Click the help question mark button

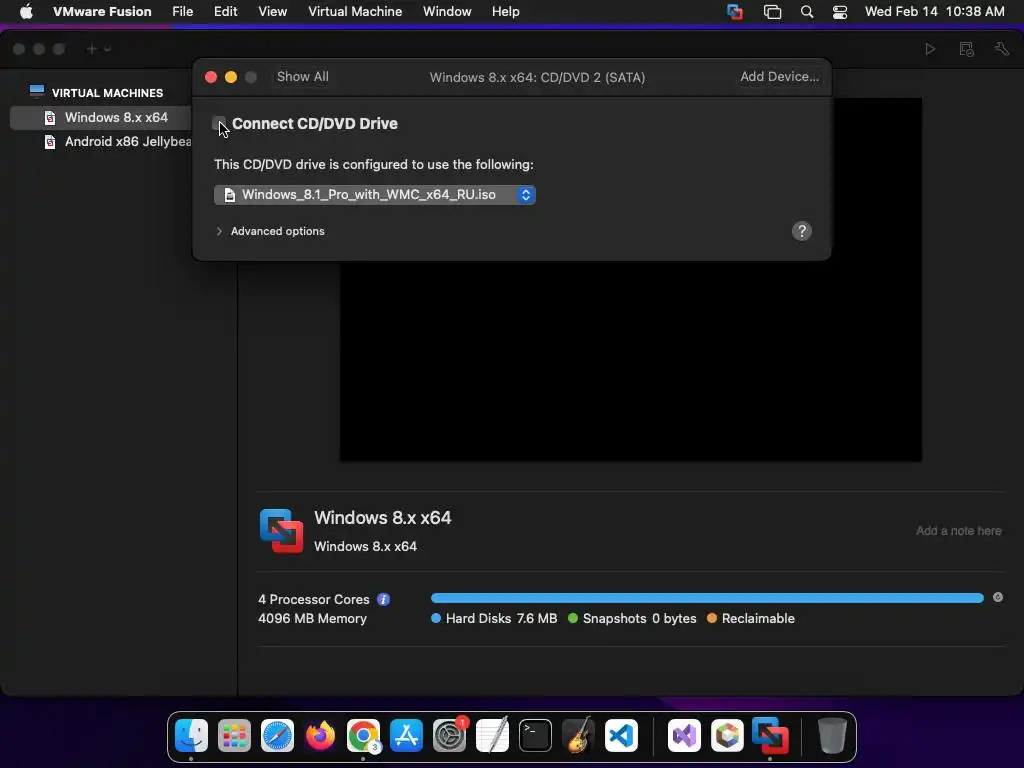801,231
